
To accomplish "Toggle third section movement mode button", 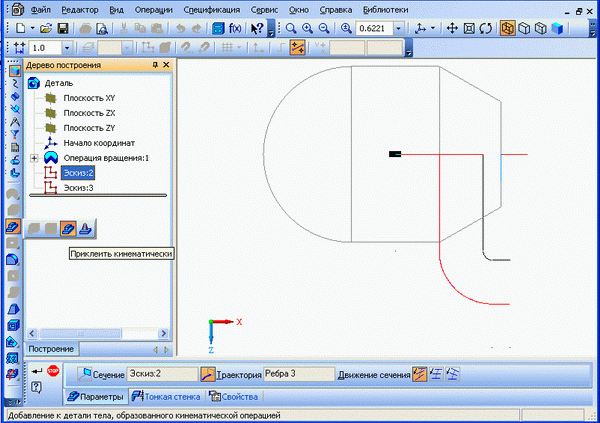I will pyautogui.click(x=453, y=373).
